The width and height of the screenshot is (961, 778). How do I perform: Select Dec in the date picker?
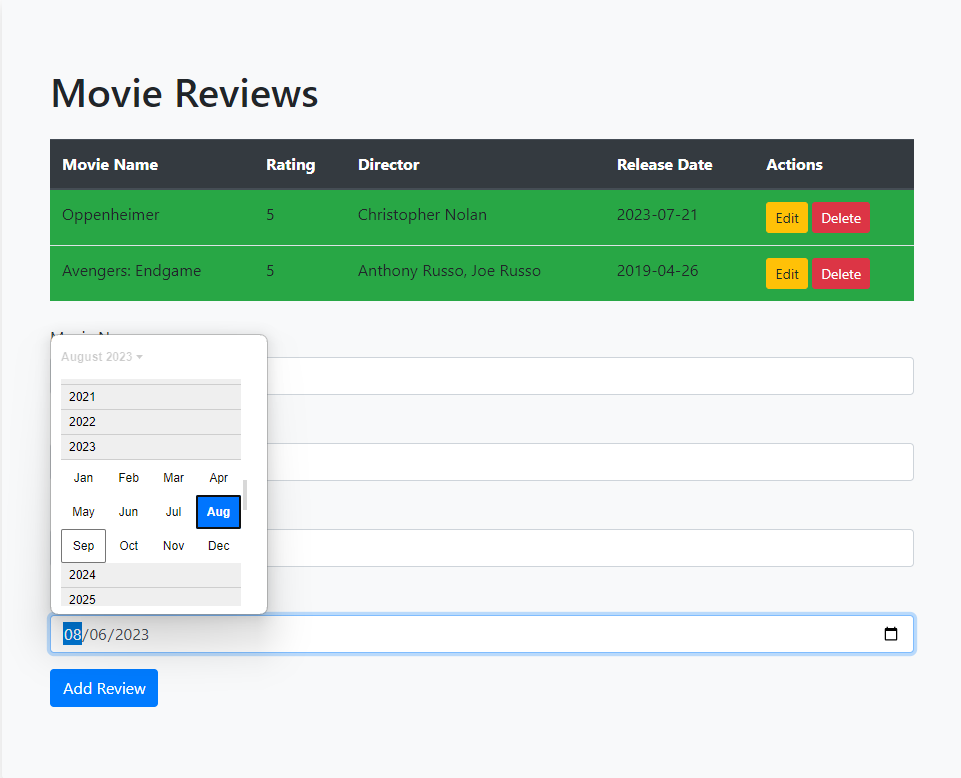point(218,545)
